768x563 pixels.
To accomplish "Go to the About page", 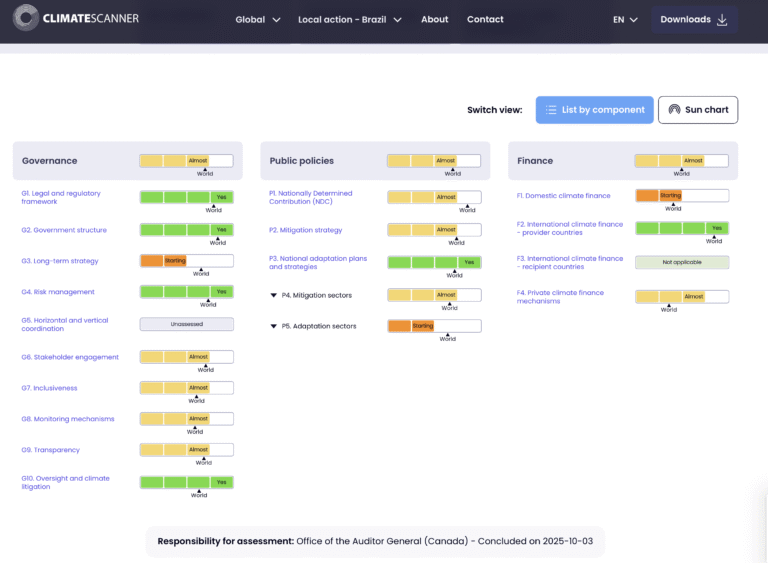I will pos(434,19).
